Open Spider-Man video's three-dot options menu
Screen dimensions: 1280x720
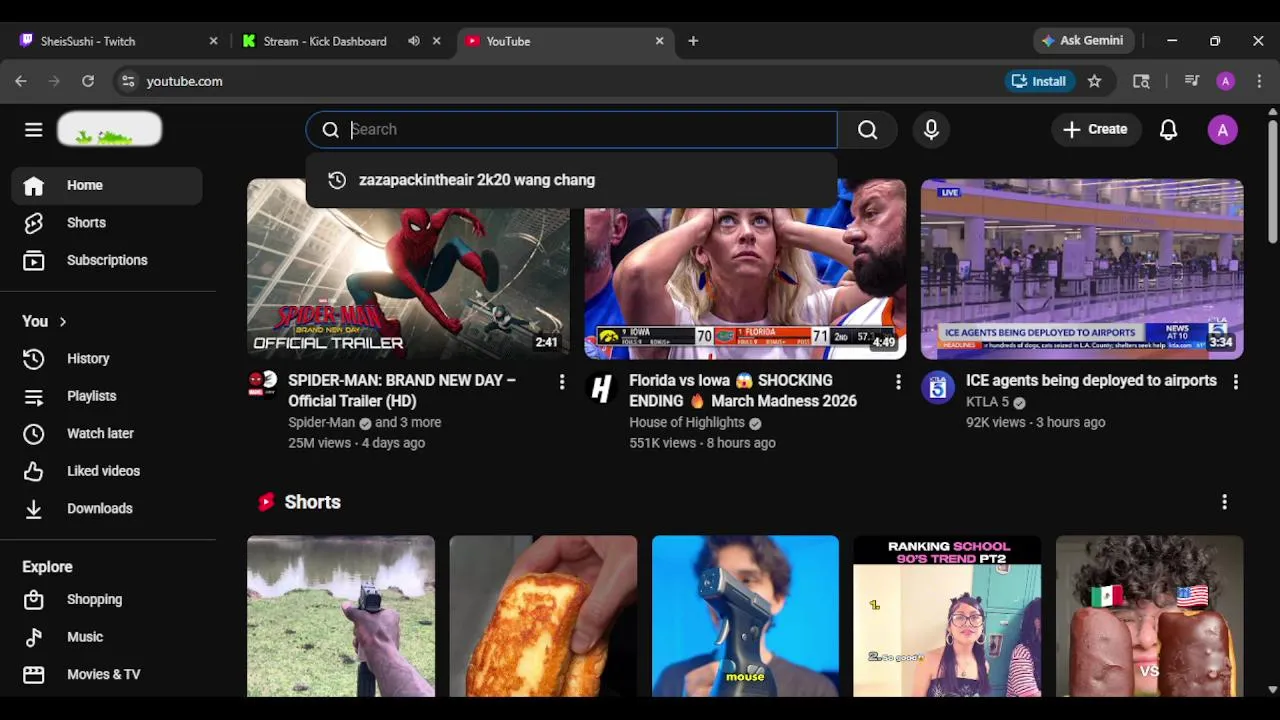(x=561, y=382)
